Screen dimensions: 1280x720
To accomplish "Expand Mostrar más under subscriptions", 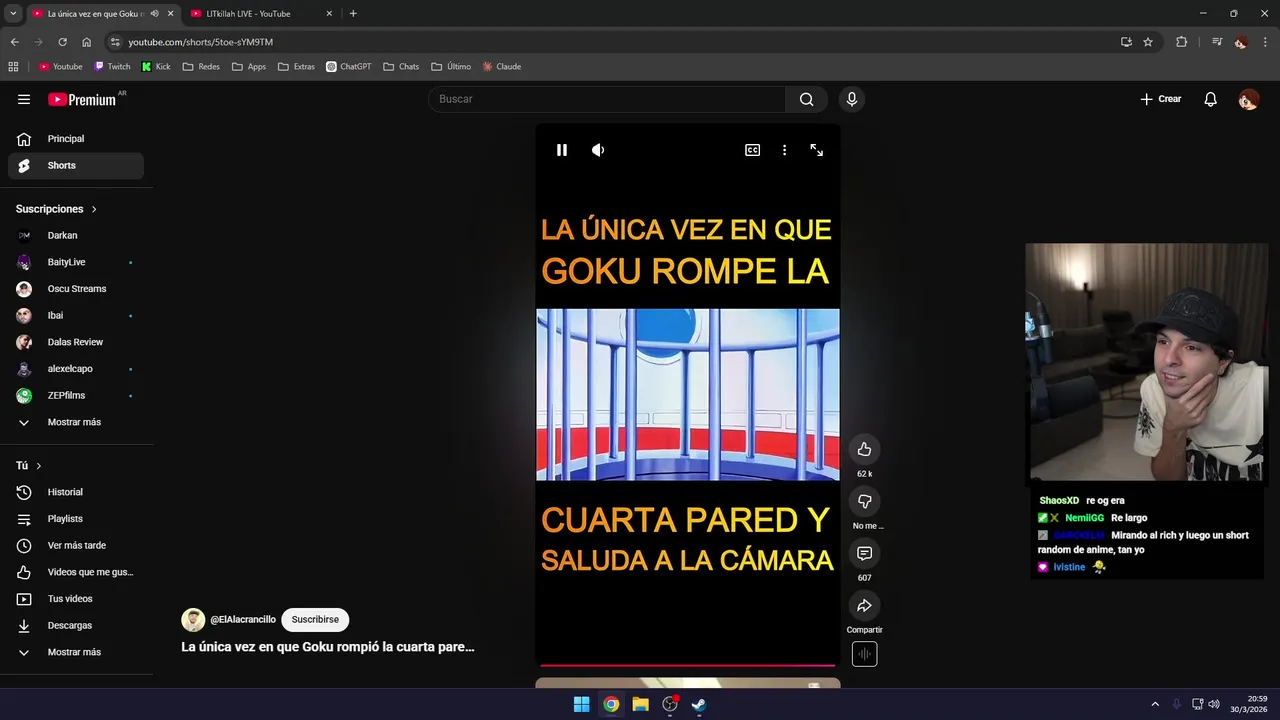I will point(76,422).
